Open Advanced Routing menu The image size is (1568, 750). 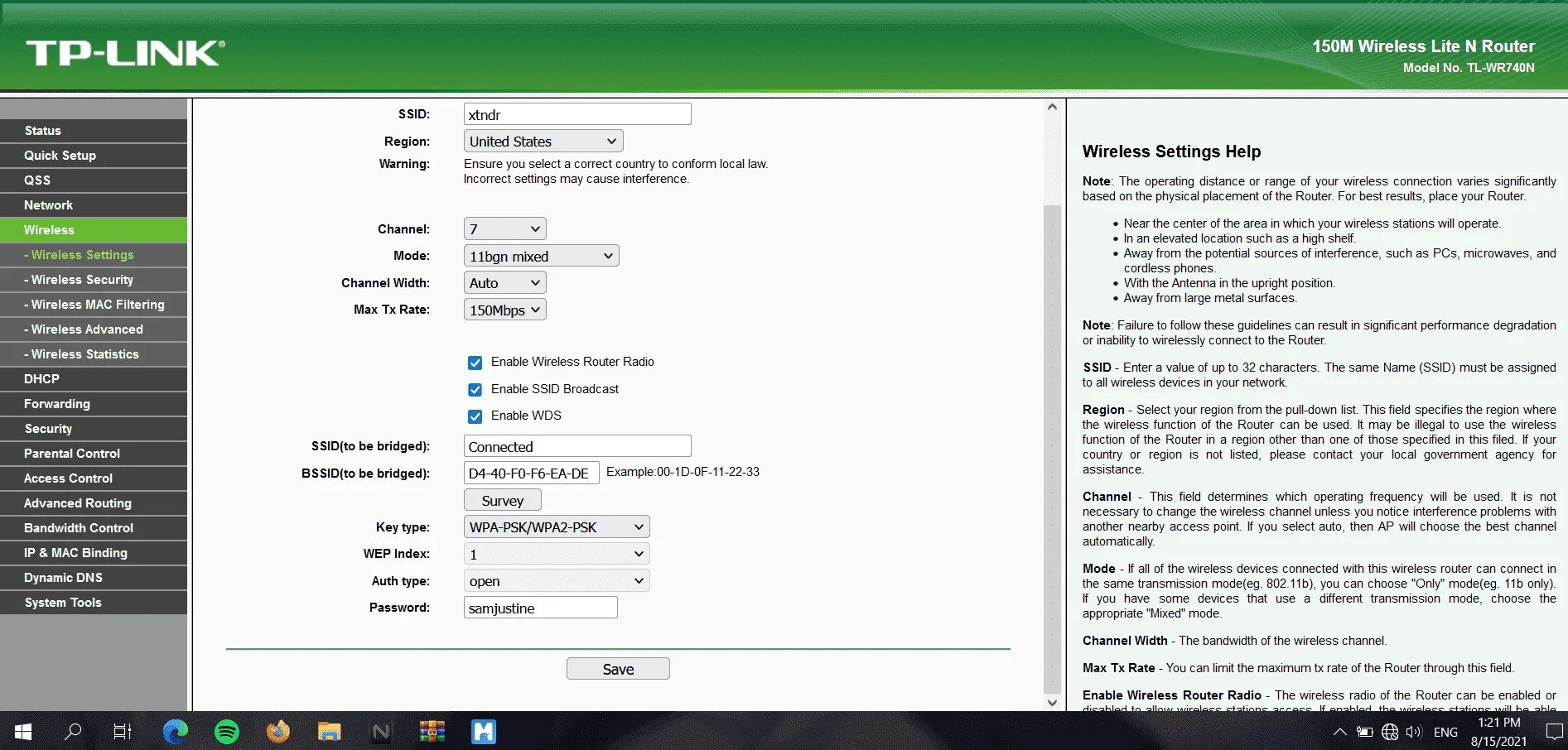(x=94, y=503)
